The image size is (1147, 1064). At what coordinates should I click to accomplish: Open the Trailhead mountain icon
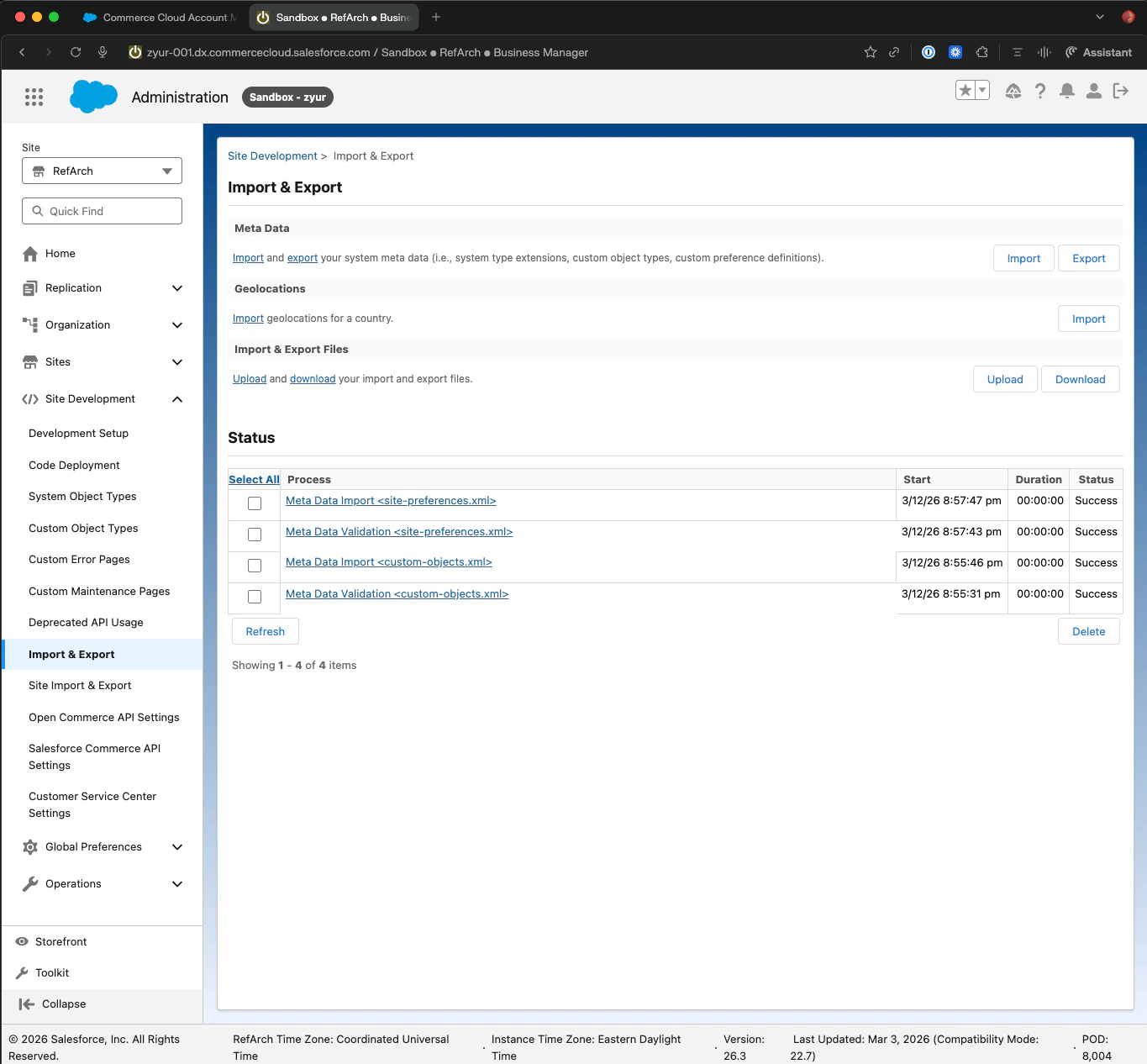coord(1013,91)
